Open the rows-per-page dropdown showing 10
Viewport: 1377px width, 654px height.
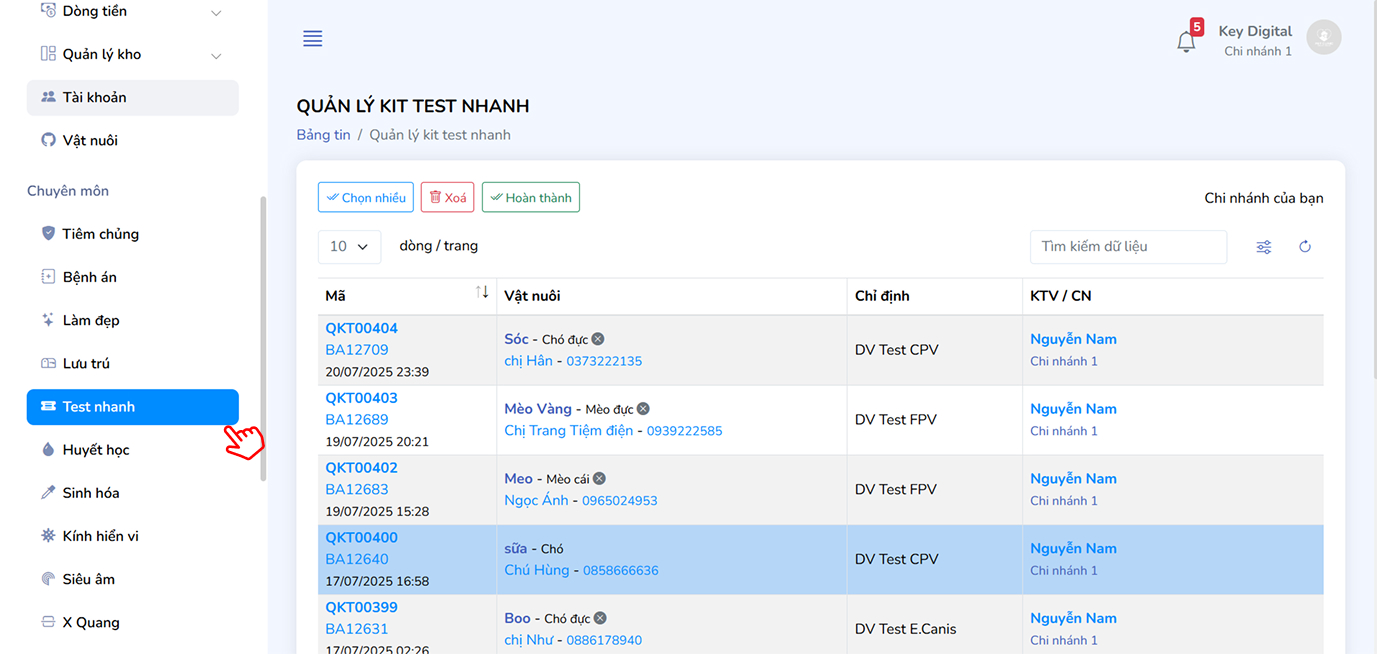(349, 245)
